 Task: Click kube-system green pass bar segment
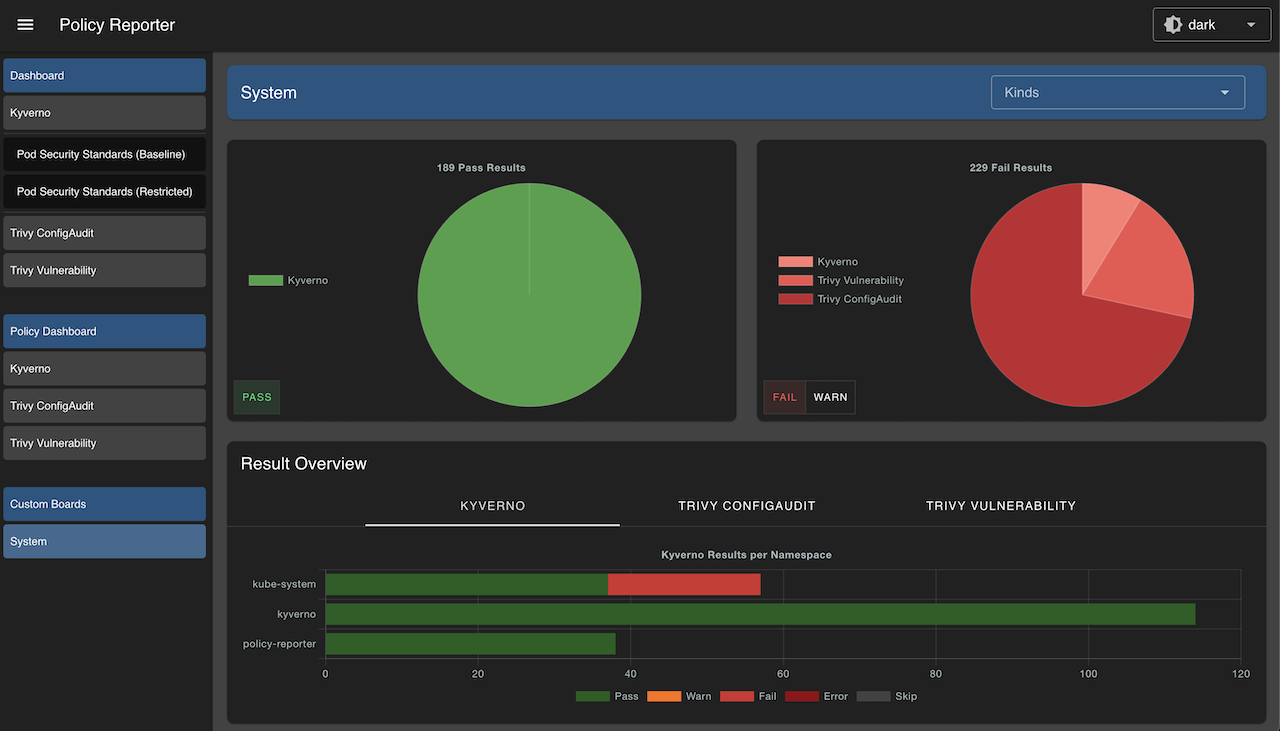[467, 584]
